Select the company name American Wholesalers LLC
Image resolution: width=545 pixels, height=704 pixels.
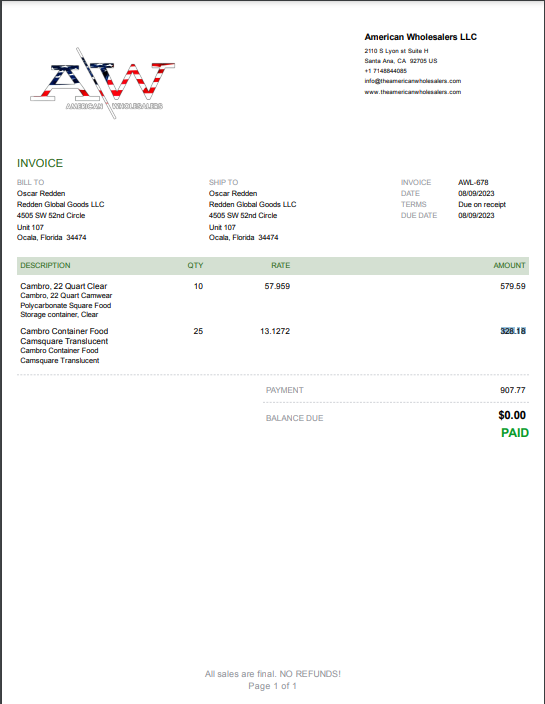(421, 37)
